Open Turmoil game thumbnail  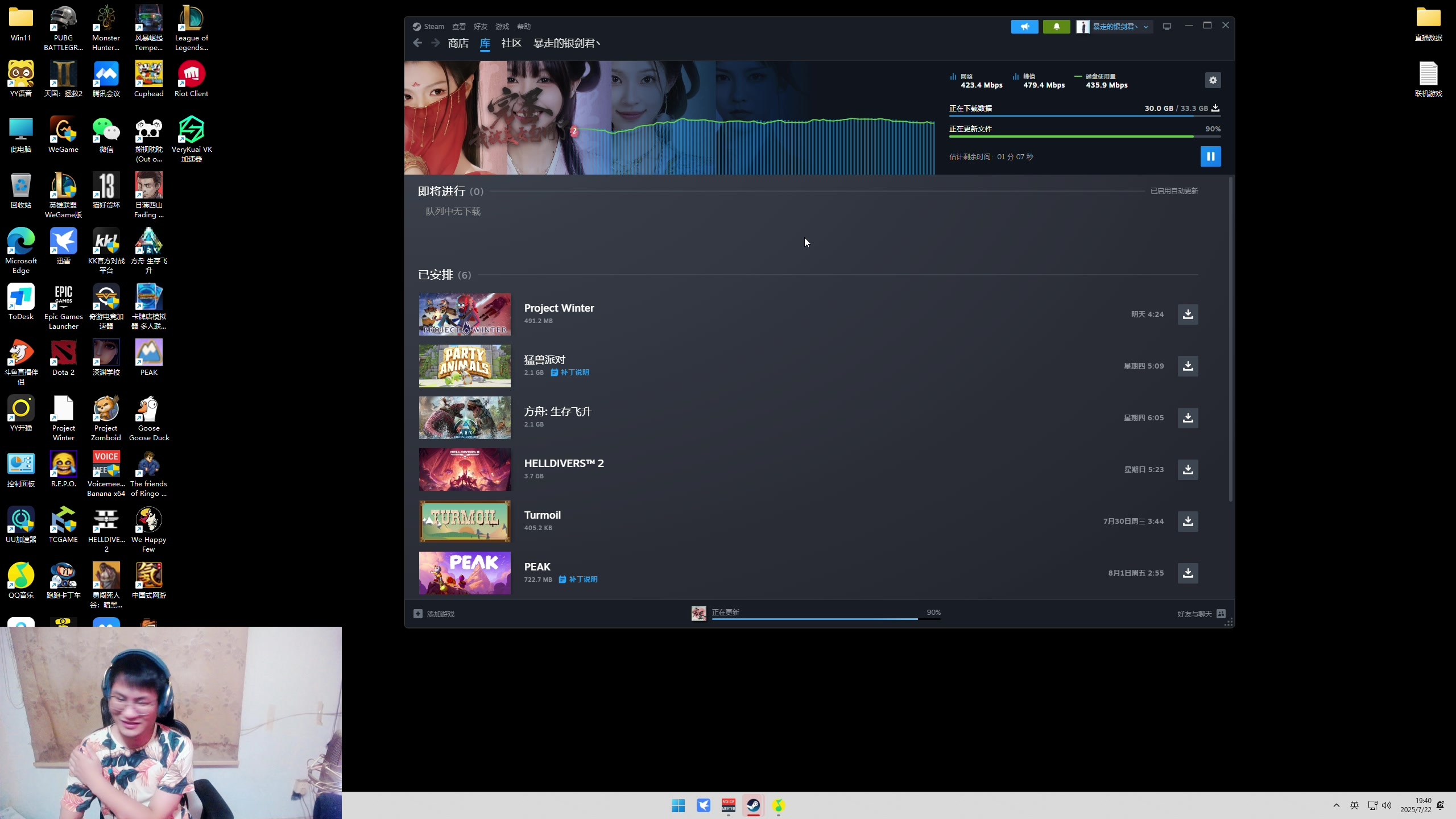(465, 521)
